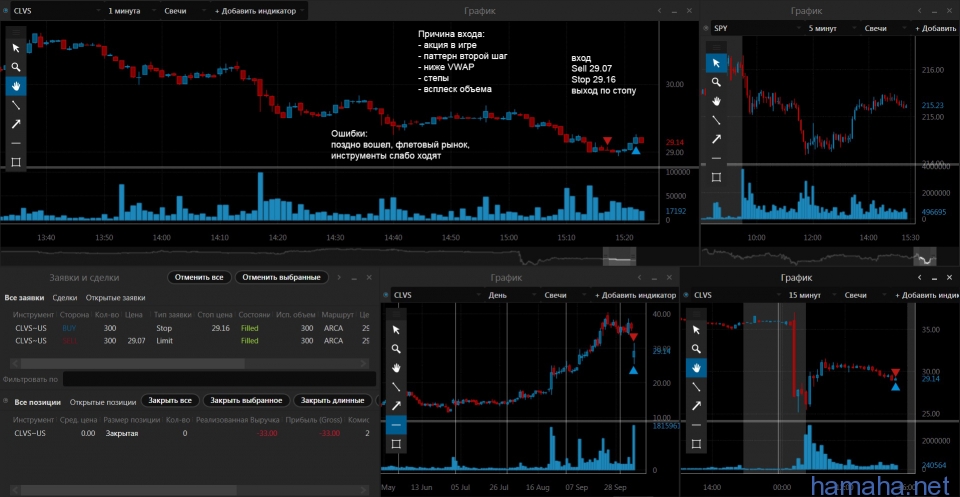This screenshot has width=960, height=497.
Task: Select arrow tool in SPY chart
Action: [716, 139]
